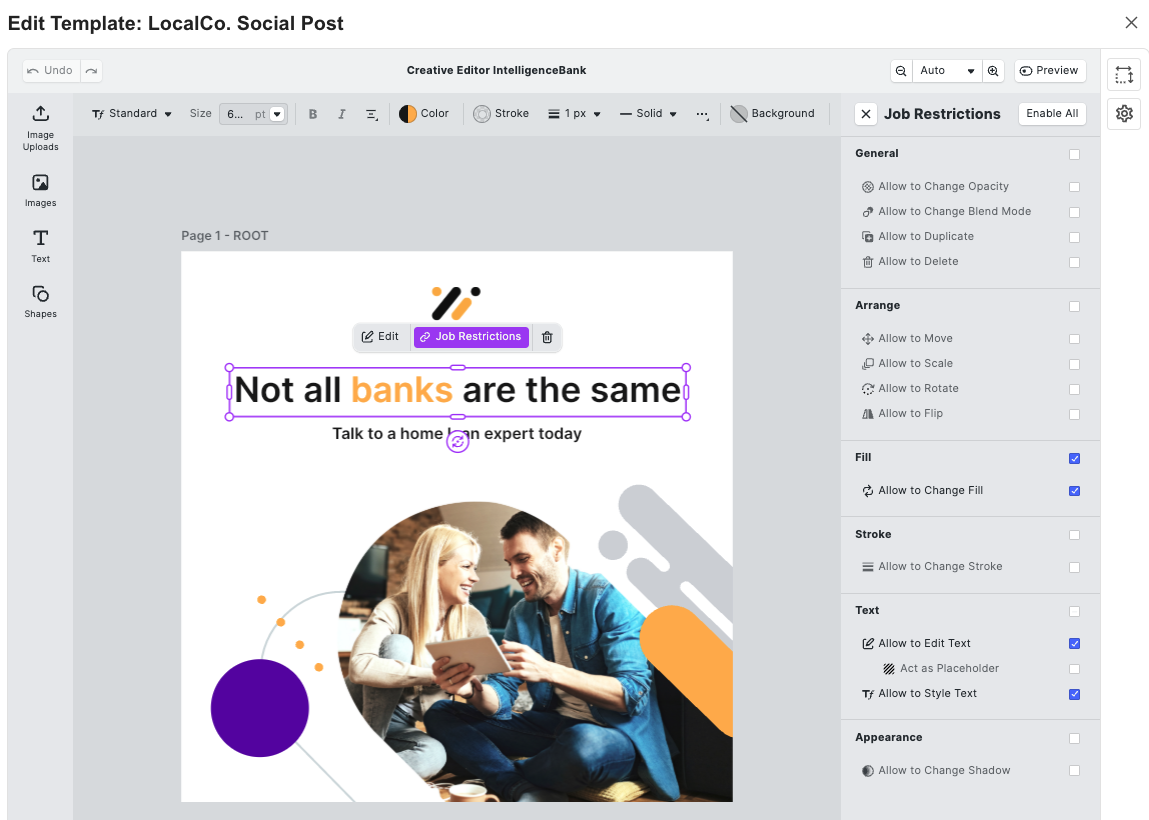Click the font Size input field
Screen dimensions: 1149x820
[x=238, y=114]
